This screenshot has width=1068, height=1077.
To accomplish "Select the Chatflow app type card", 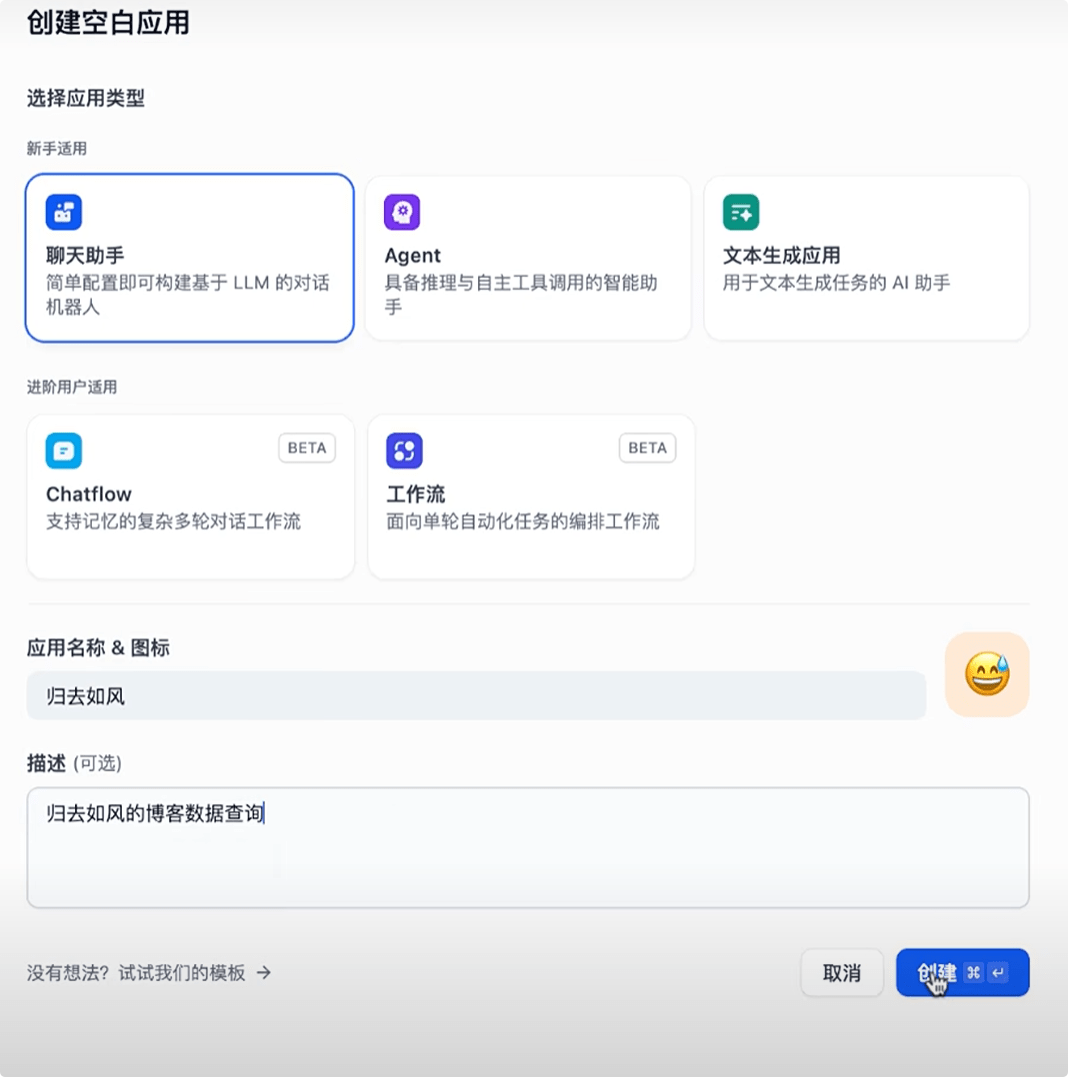I will coord(189,496).
